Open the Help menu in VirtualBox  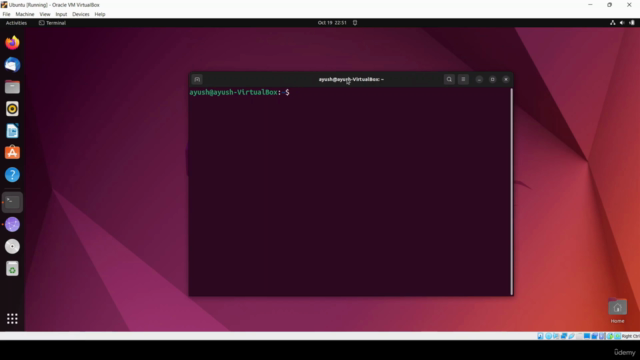point(100,14)
